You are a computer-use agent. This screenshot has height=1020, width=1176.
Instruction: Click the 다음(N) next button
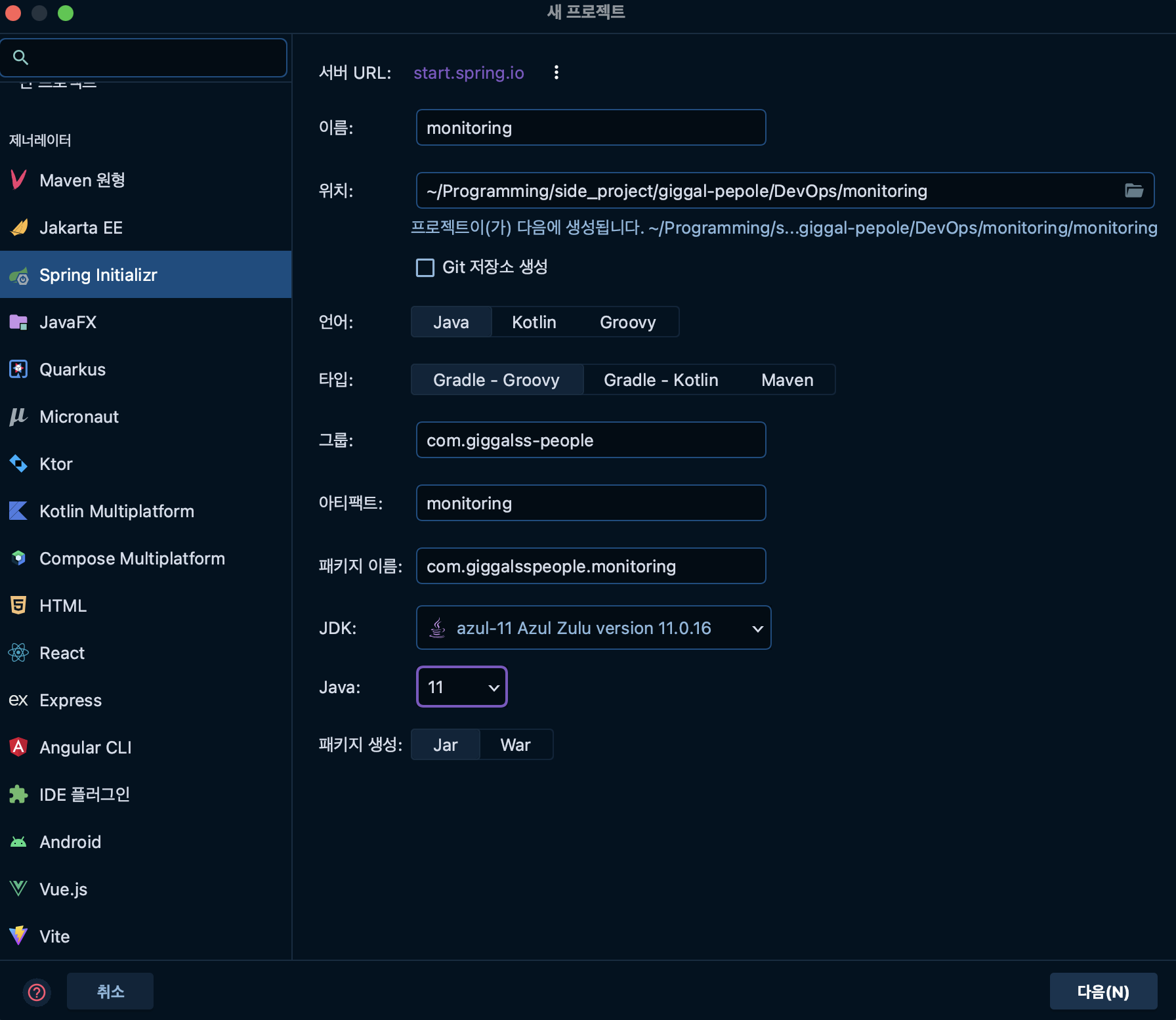[1103, 991]
